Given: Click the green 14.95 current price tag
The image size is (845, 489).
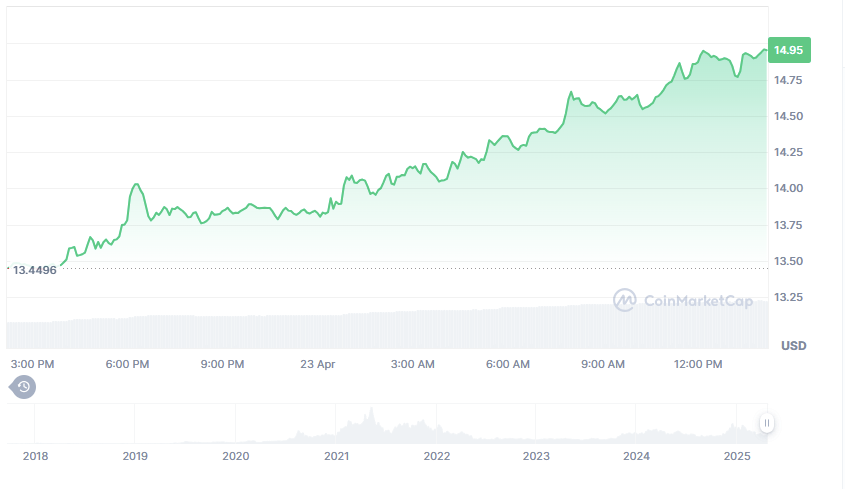Looking at the screenshot, I should [789, 50].
